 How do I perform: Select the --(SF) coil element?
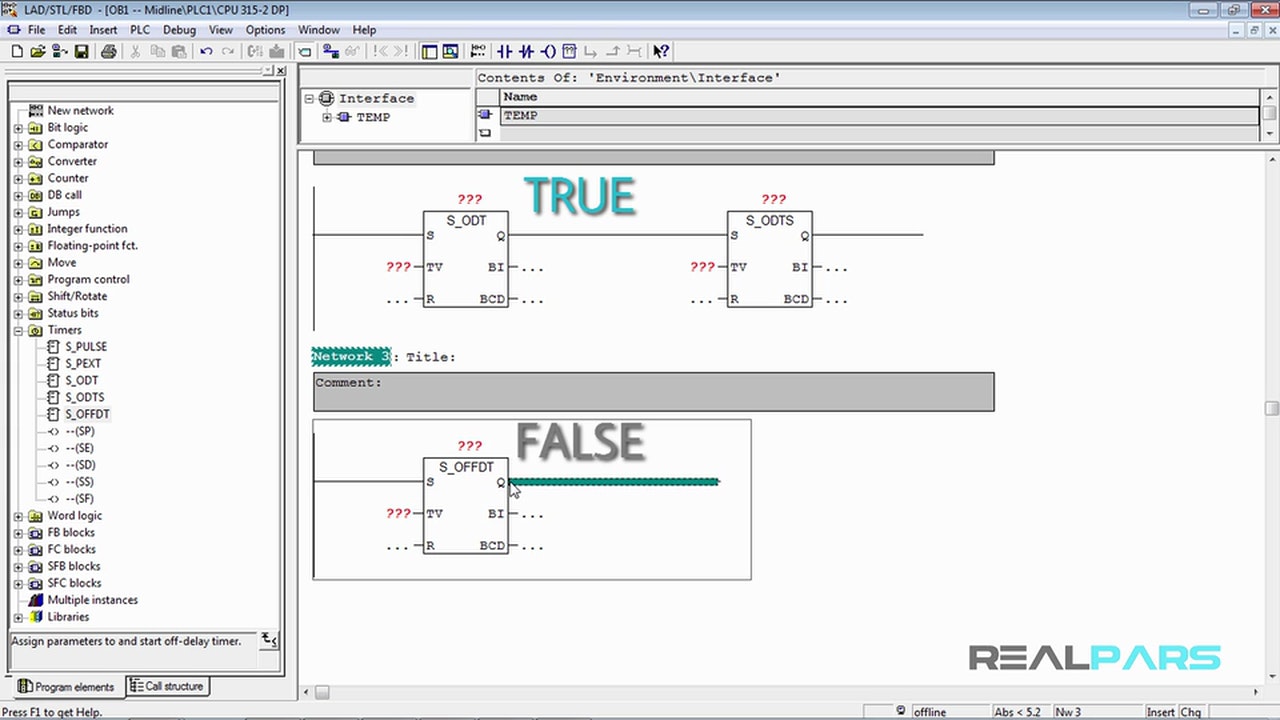pos(79,499)
